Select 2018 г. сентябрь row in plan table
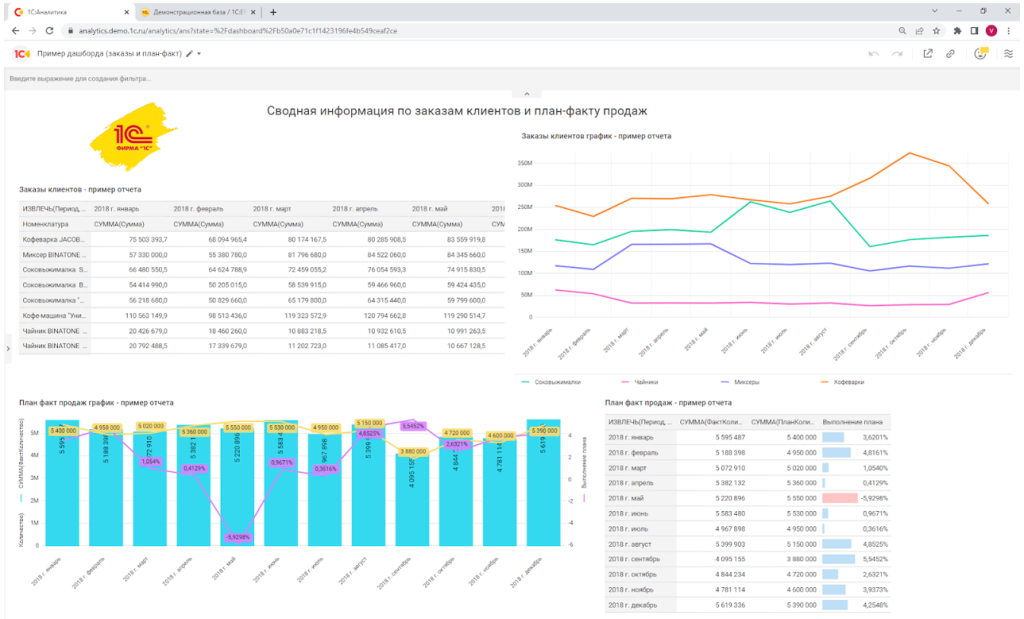Viewport: 1024px width, 619px height. click(748, 559)
